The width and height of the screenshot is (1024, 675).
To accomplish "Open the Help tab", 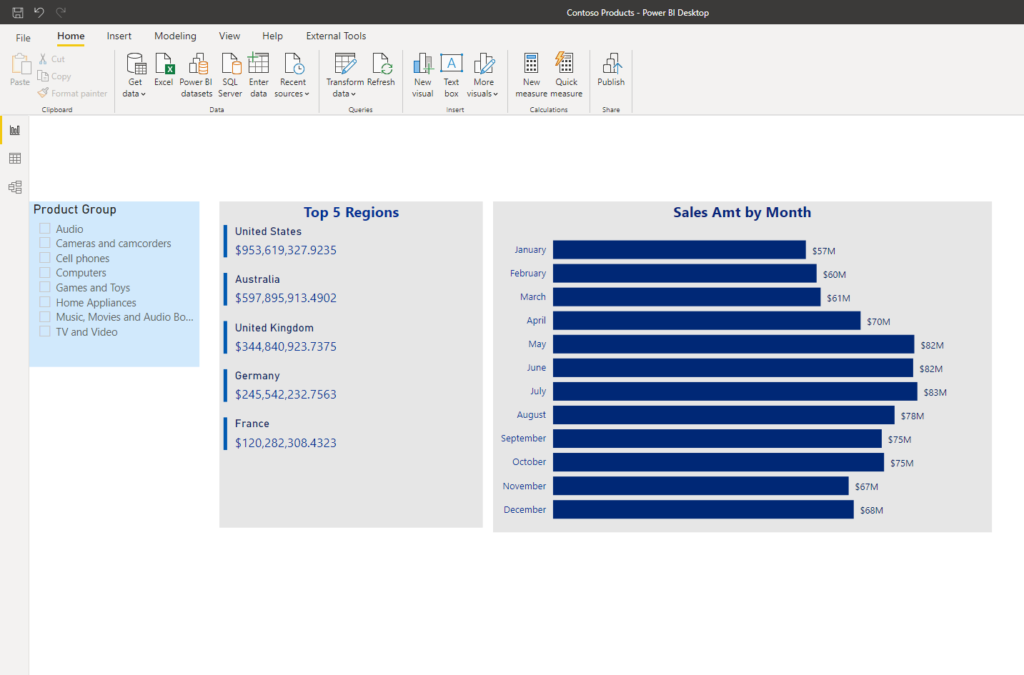I will point(272,36).
